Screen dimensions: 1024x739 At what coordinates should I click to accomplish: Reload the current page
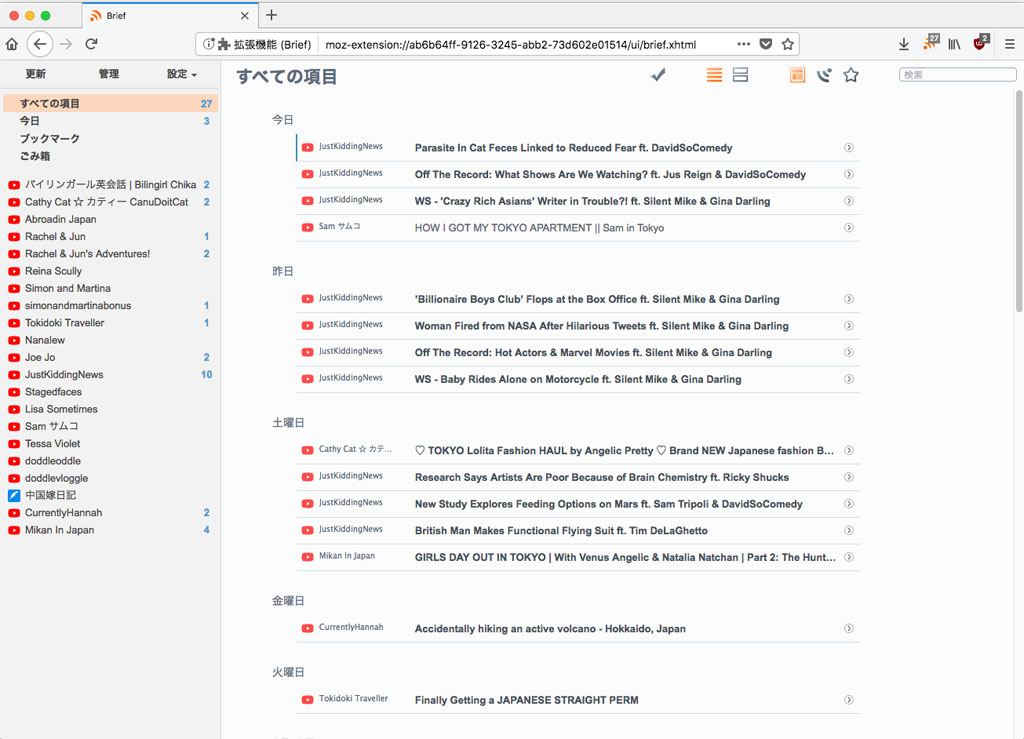pyautogui.click(x=91, y=44)
